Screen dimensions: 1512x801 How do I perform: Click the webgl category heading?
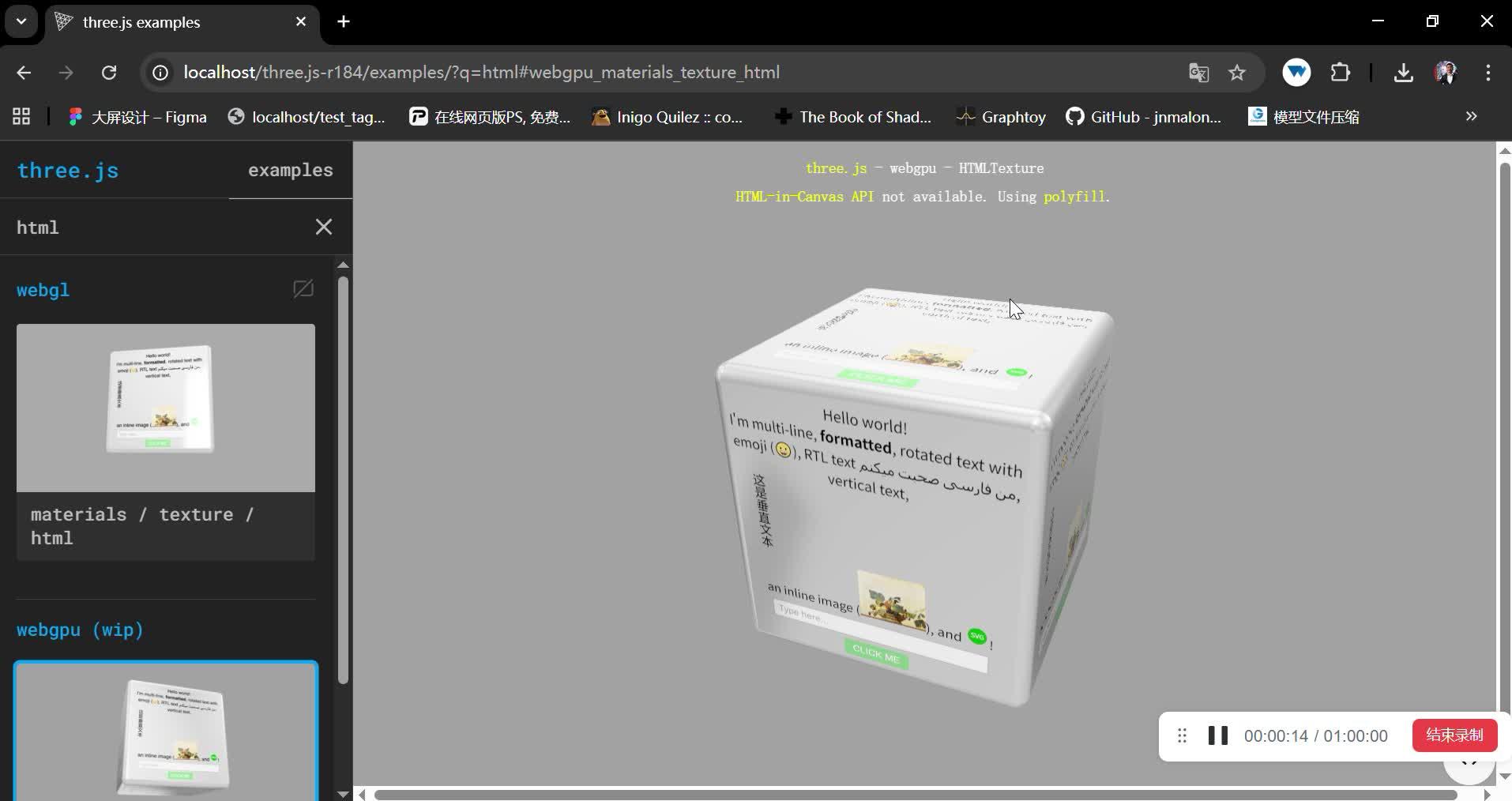click(43, 290)
